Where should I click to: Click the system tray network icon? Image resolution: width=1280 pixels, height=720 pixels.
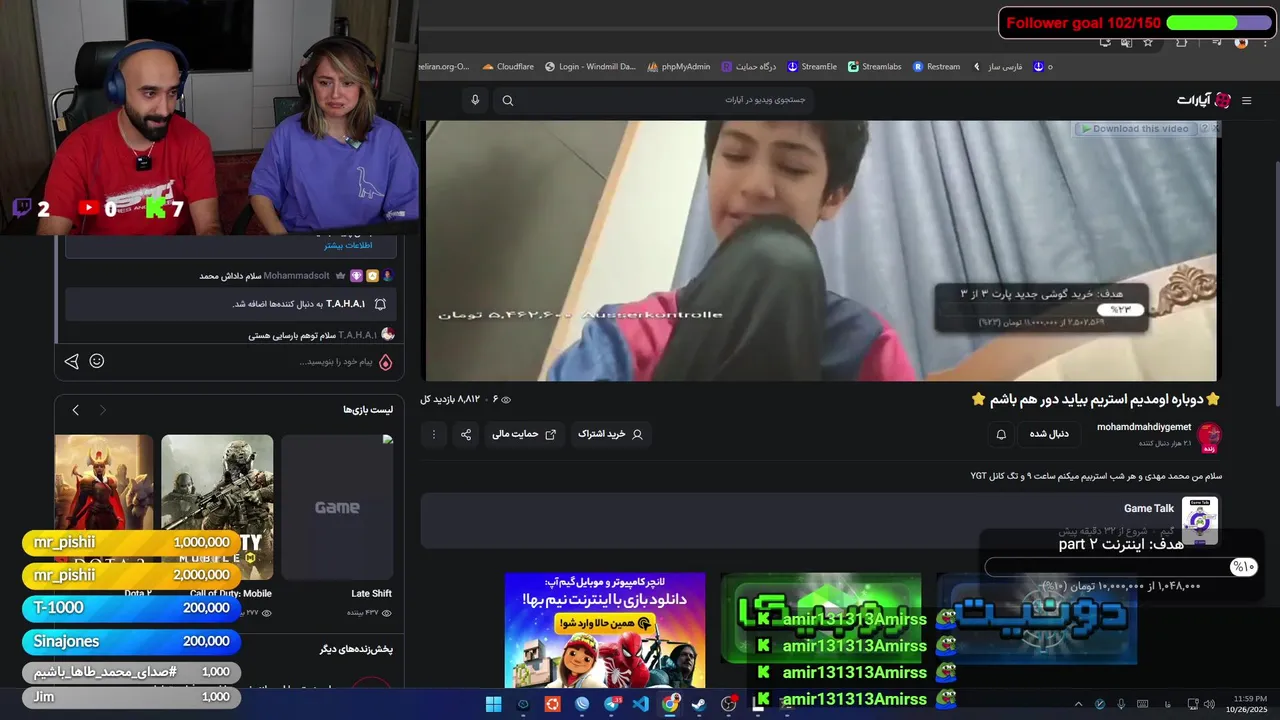pos(1193,704)
